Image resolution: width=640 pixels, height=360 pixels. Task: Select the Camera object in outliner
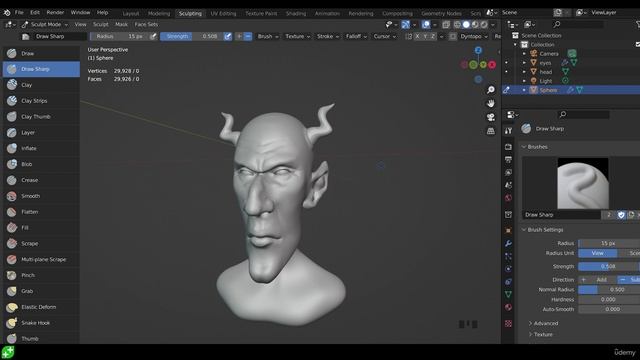coord(549,54)
